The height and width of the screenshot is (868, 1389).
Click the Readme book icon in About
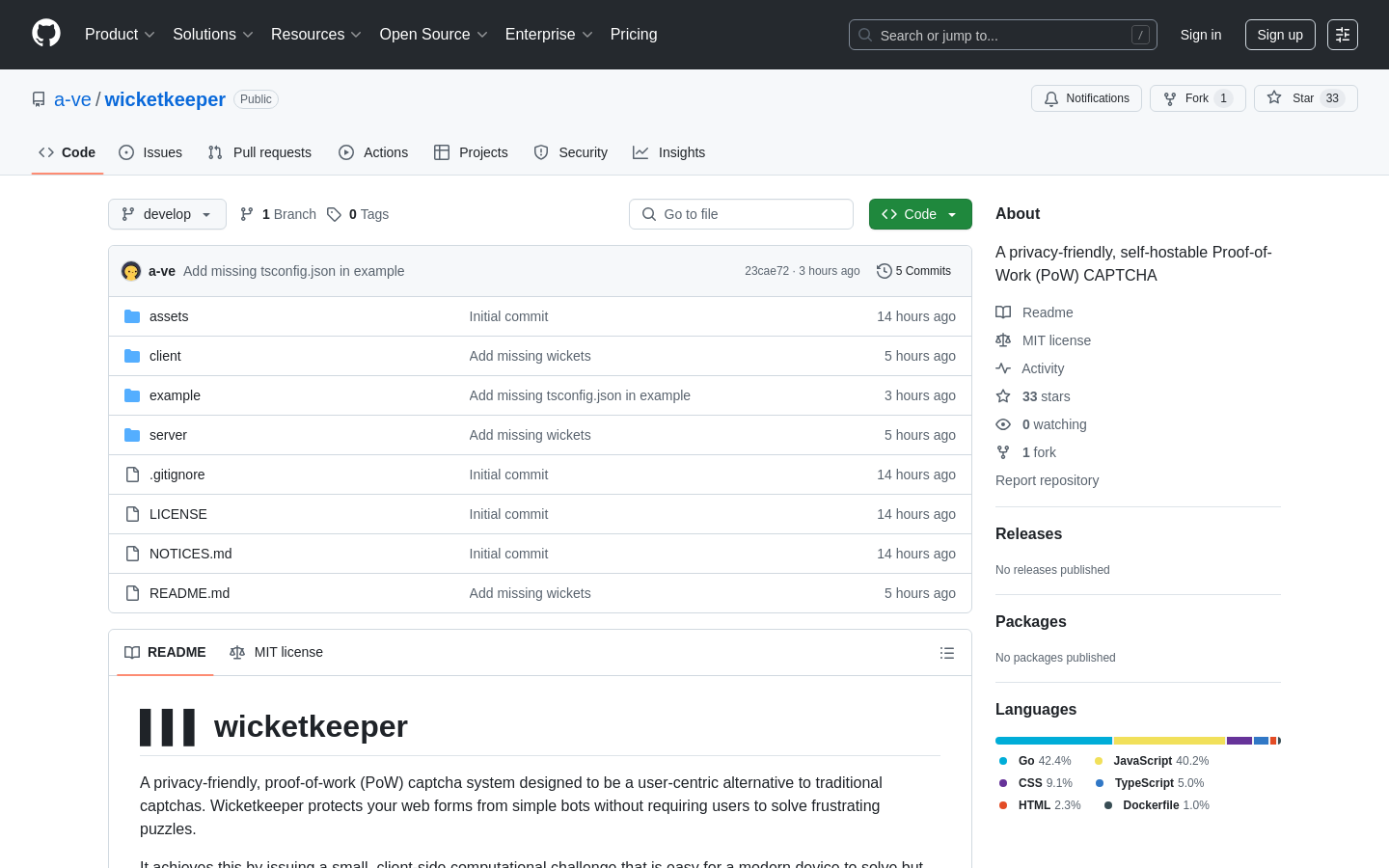pyautogui.click(x=1003, y=312)
